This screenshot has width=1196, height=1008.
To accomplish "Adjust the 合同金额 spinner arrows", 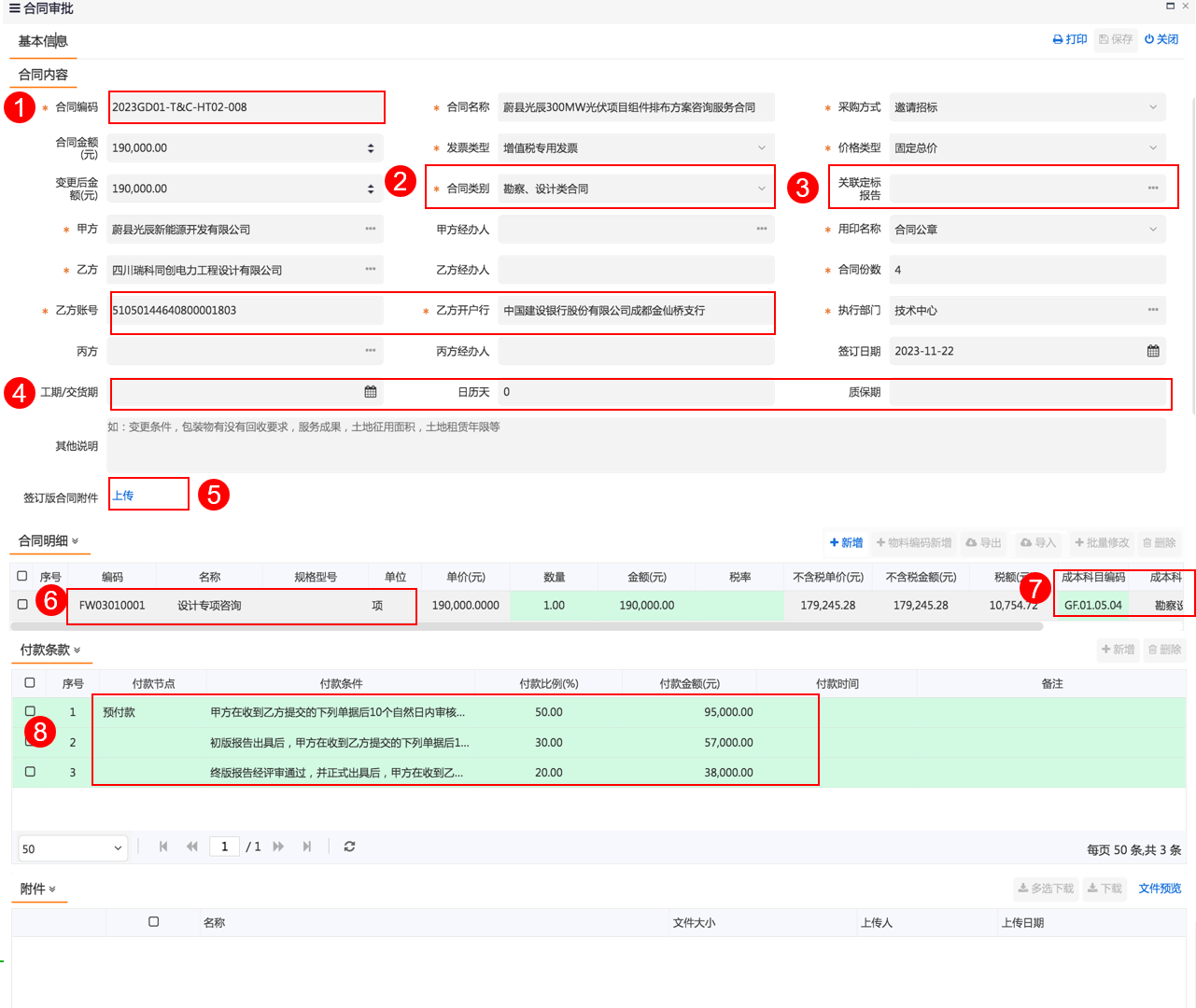I will (x=371, y=147).
